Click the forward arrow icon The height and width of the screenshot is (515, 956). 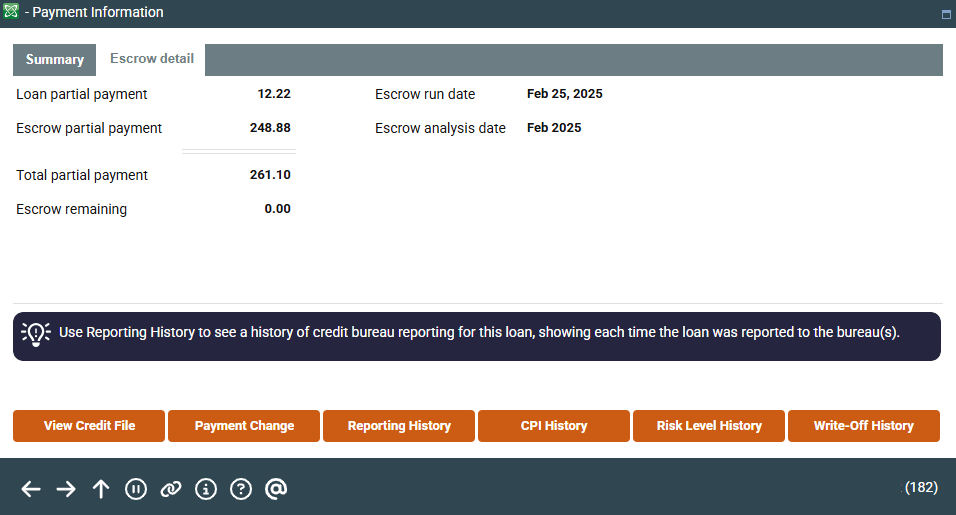[x=66, y=488]
